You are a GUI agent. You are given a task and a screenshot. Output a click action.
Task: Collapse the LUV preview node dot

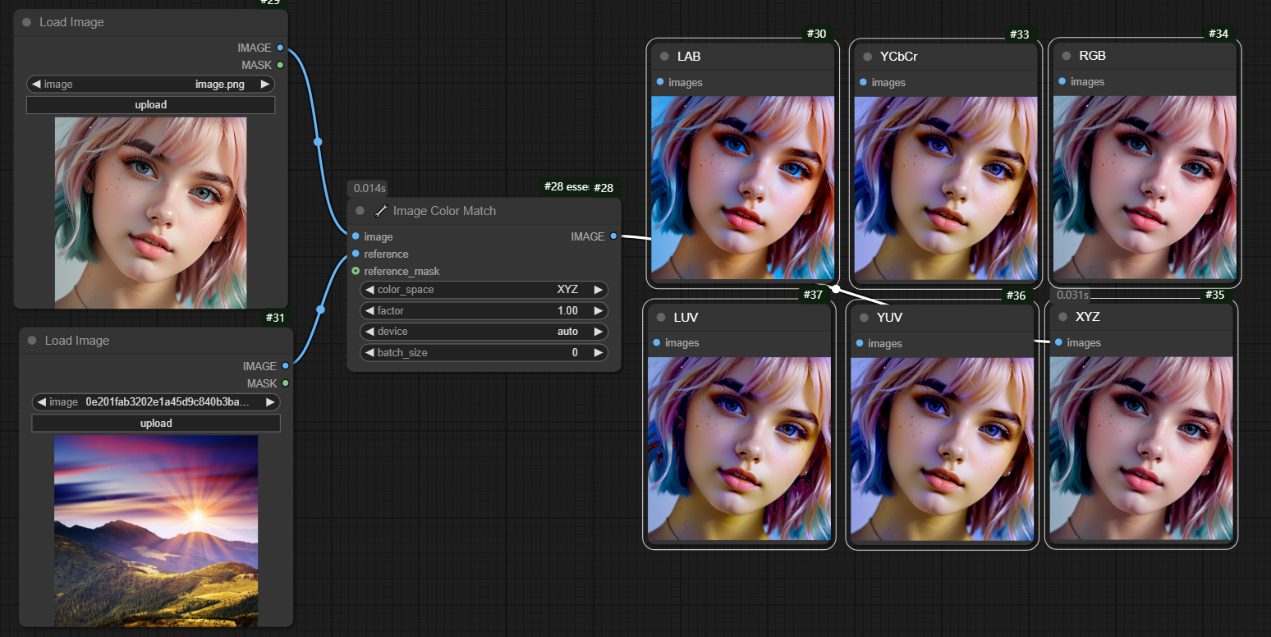tap(659, 317)
